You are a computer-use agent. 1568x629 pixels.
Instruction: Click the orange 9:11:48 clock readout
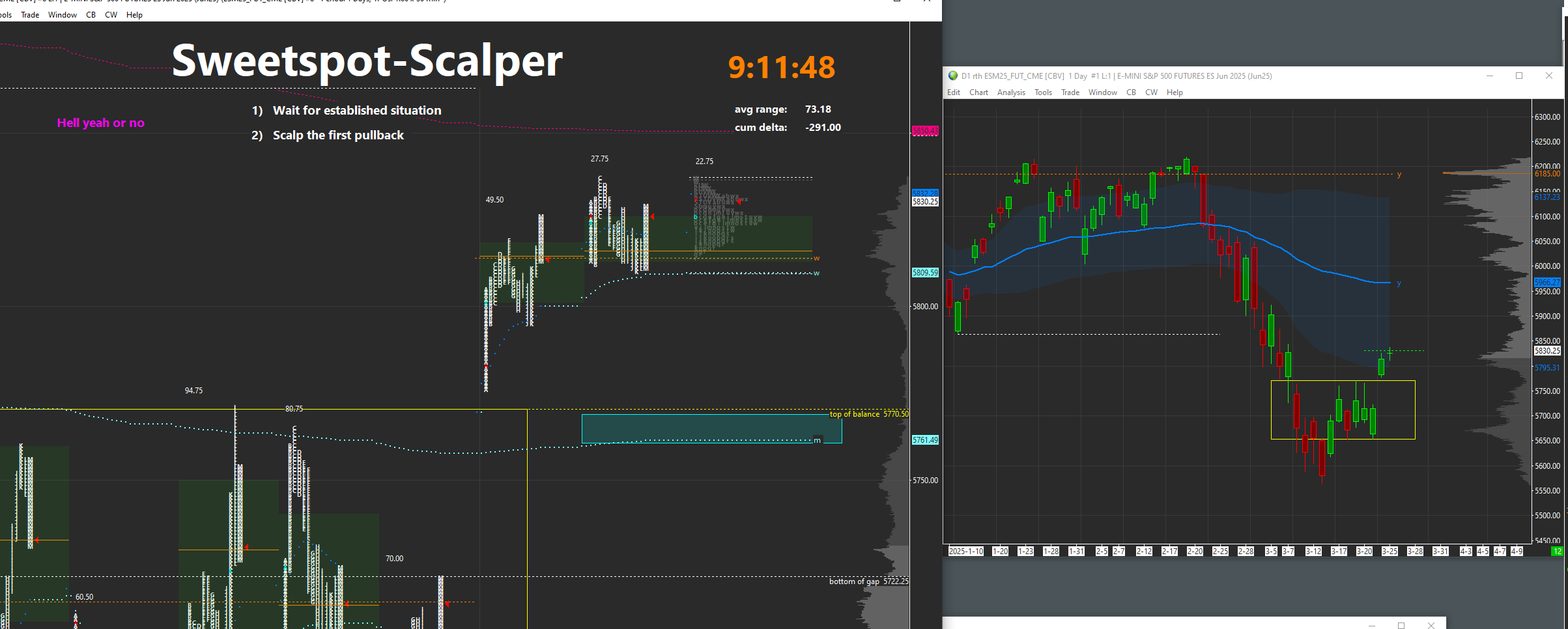coord(782,67)
